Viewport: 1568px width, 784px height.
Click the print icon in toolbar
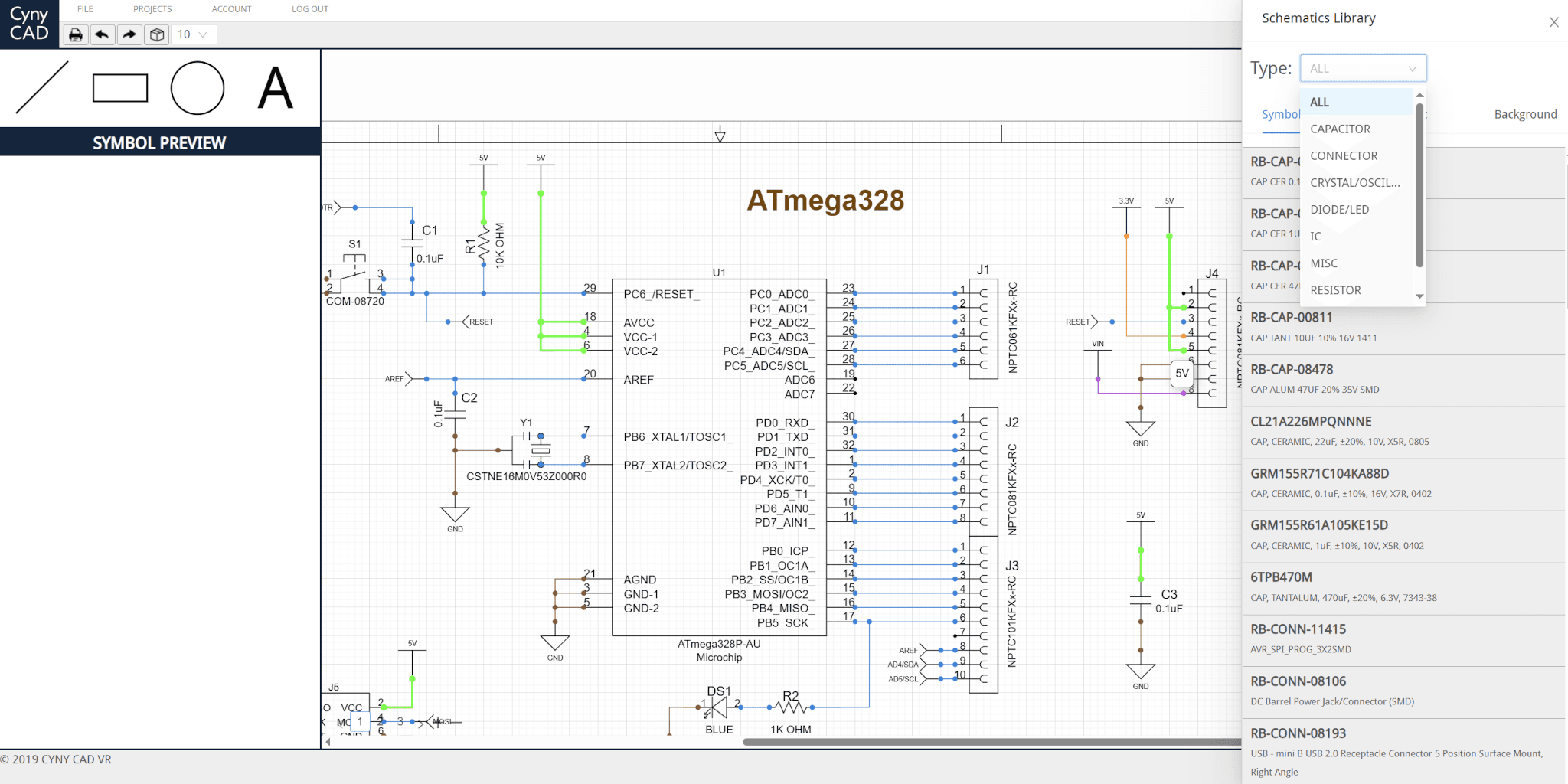click(75, 34)
